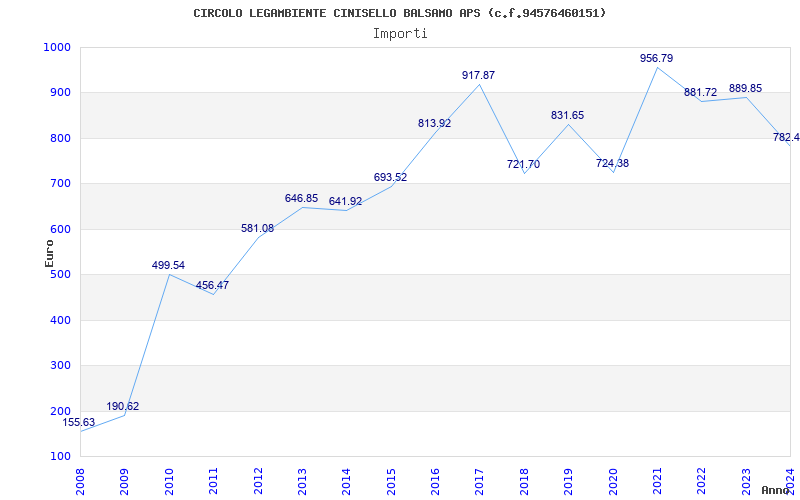Select the 300 Euro axis tick label

click(60, 366)
